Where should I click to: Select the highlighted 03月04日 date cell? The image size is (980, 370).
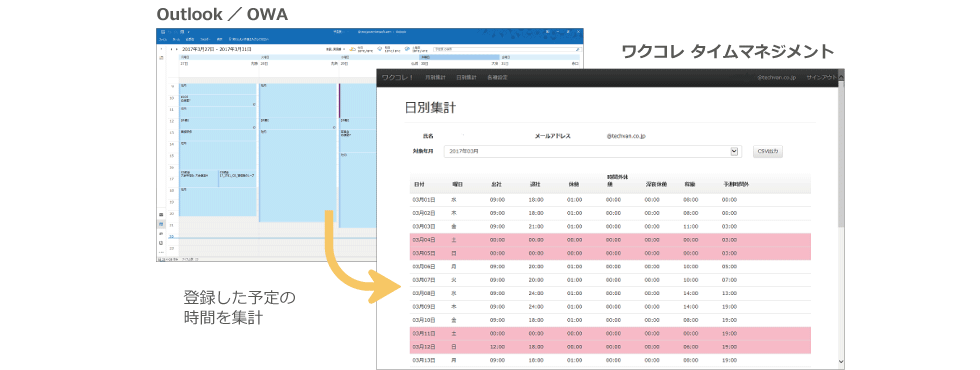click(x=424, y=239)
